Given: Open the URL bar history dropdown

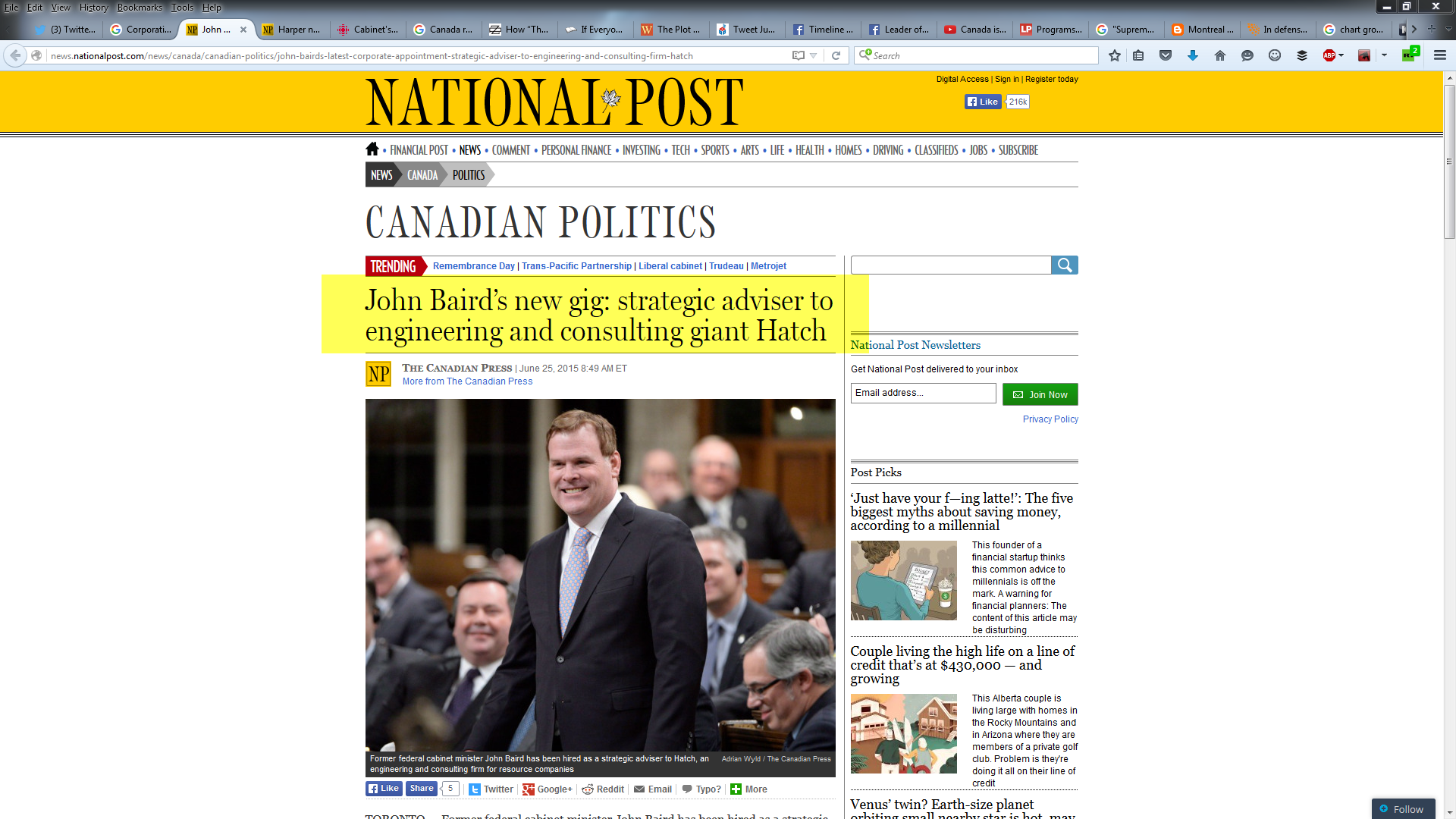Looking at the screenshot, I should point(814,55).
